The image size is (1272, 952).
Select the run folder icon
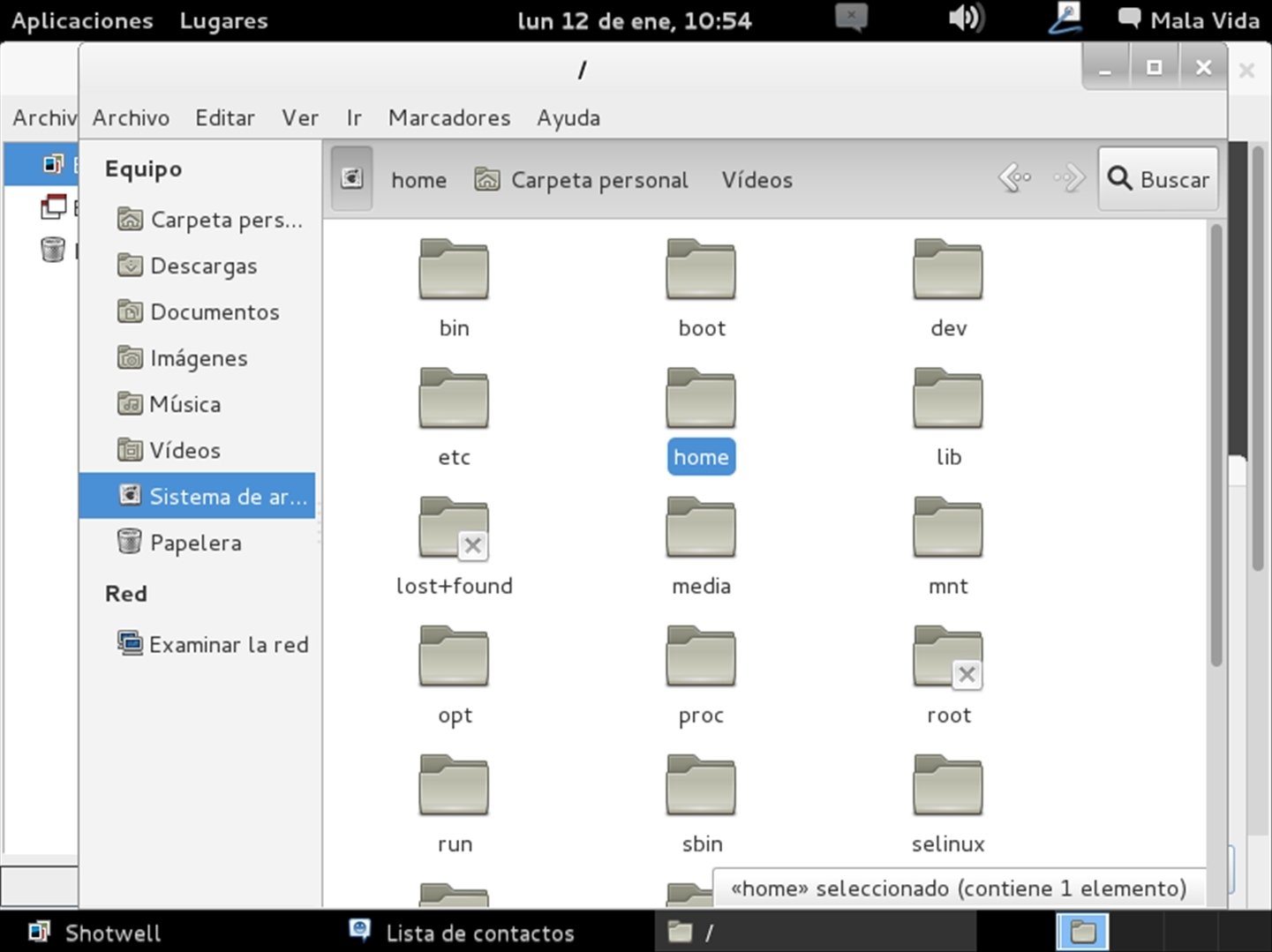pyautogui.click(x=454, y=785)
